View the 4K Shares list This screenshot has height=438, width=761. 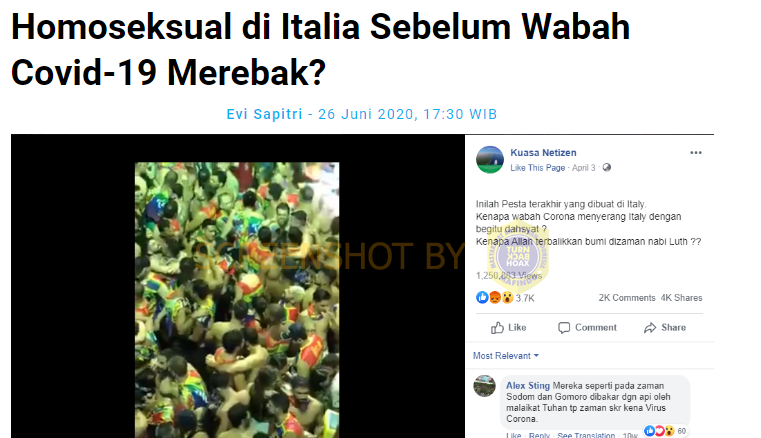click(x=681, y=298)
